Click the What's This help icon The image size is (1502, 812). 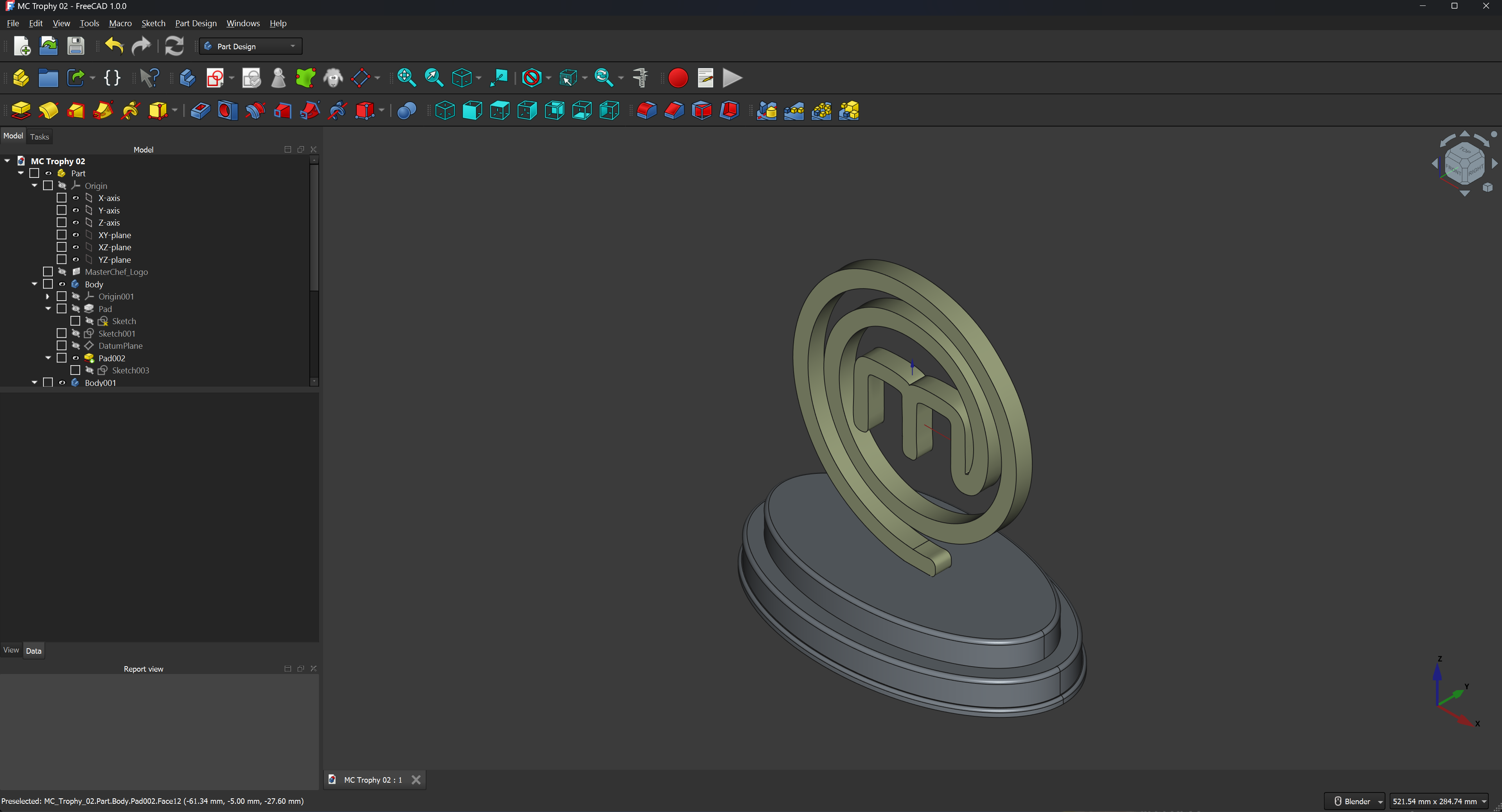click(150, 78)
